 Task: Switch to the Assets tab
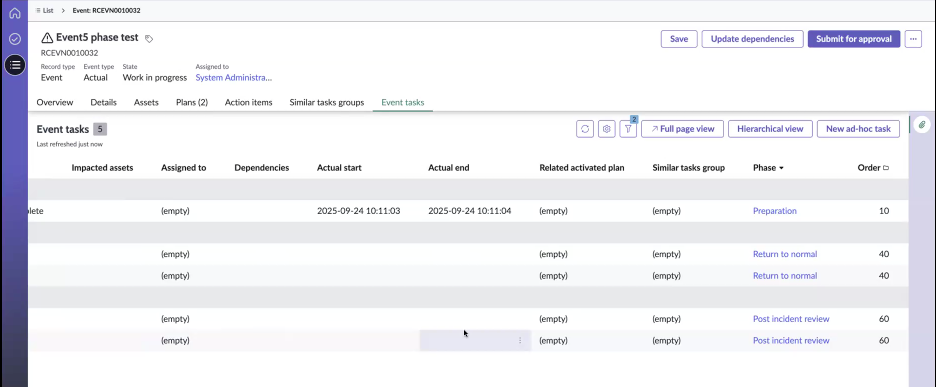pos(146,102)
